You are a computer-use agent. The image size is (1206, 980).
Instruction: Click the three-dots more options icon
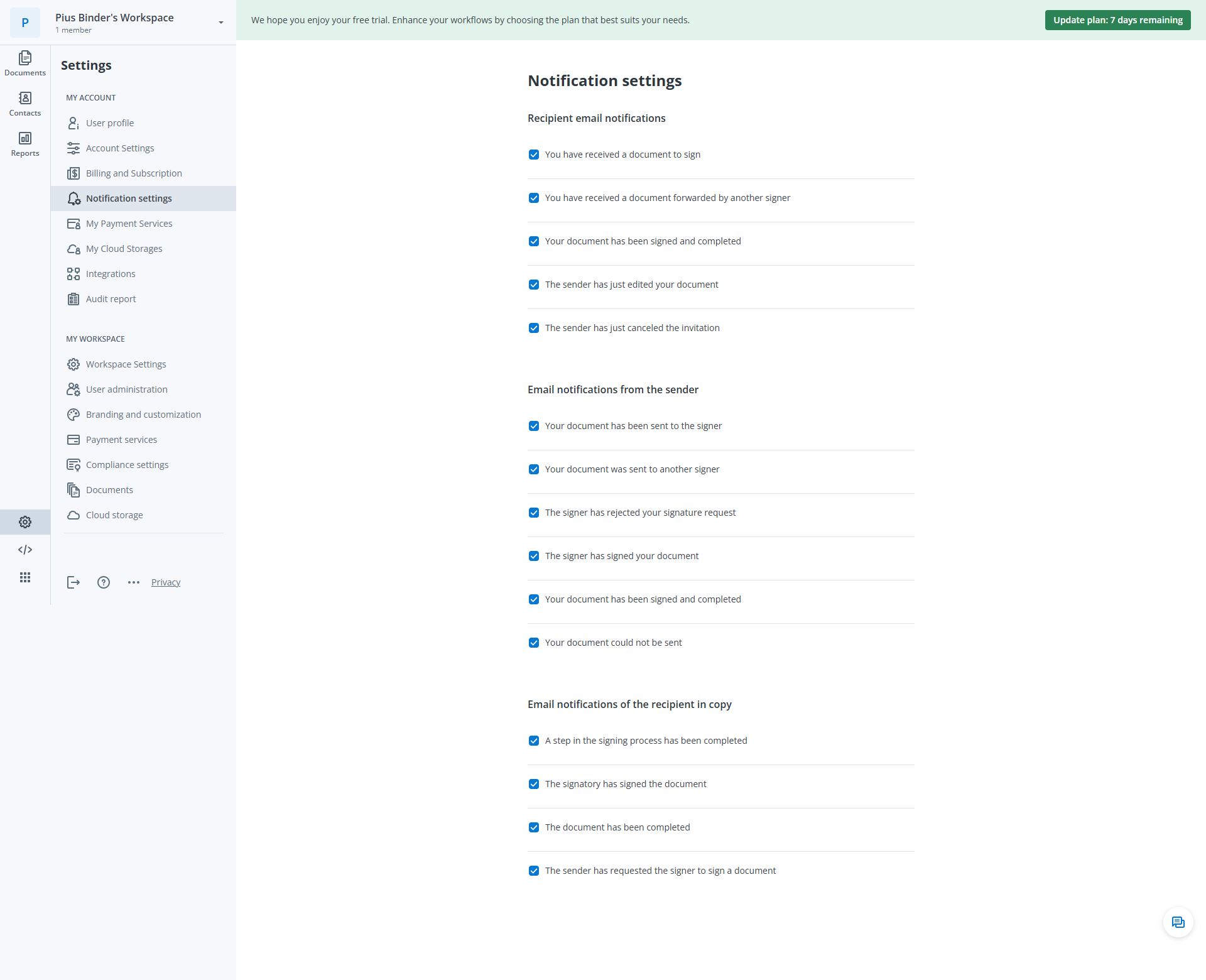pyautogui.click(x=134, y=582)
